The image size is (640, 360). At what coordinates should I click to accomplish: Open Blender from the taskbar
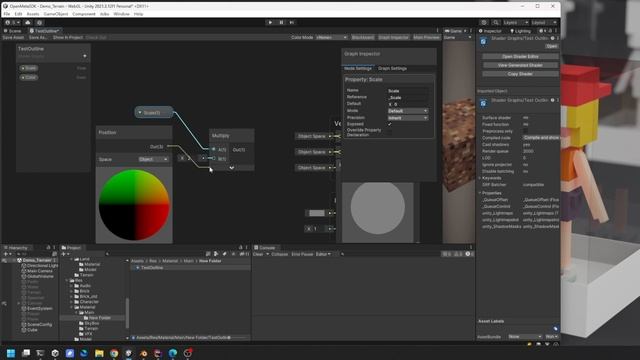tap(143, 353)
